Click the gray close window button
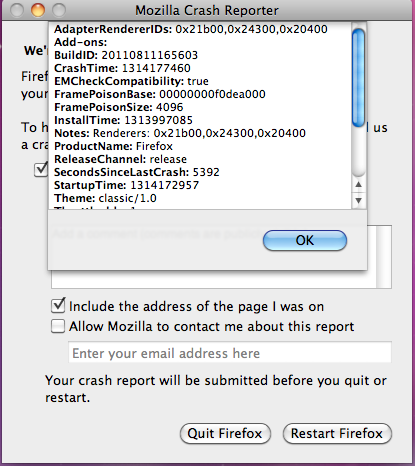 pos(17,10)
